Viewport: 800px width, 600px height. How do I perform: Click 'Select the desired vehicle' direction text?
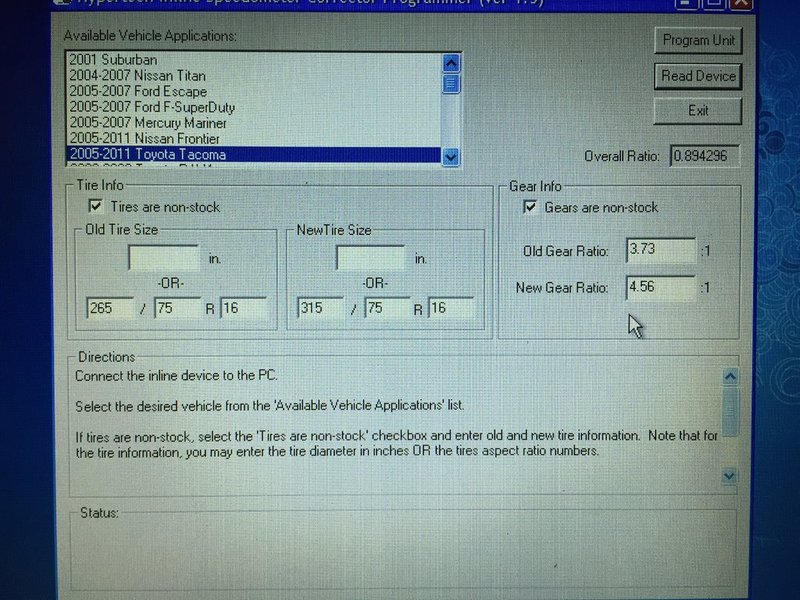[269, 406]
